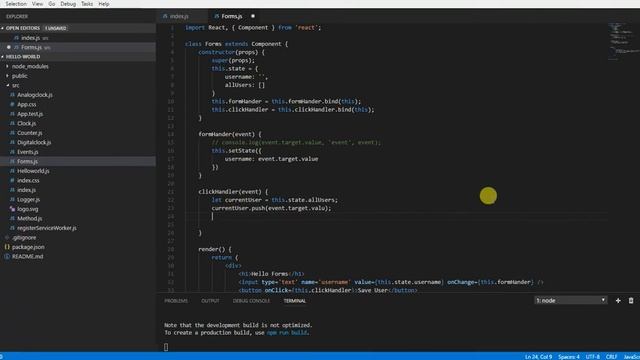
Task: Open the terminal selector dropdown '1: node'
Action: click(x=571, y=300)
